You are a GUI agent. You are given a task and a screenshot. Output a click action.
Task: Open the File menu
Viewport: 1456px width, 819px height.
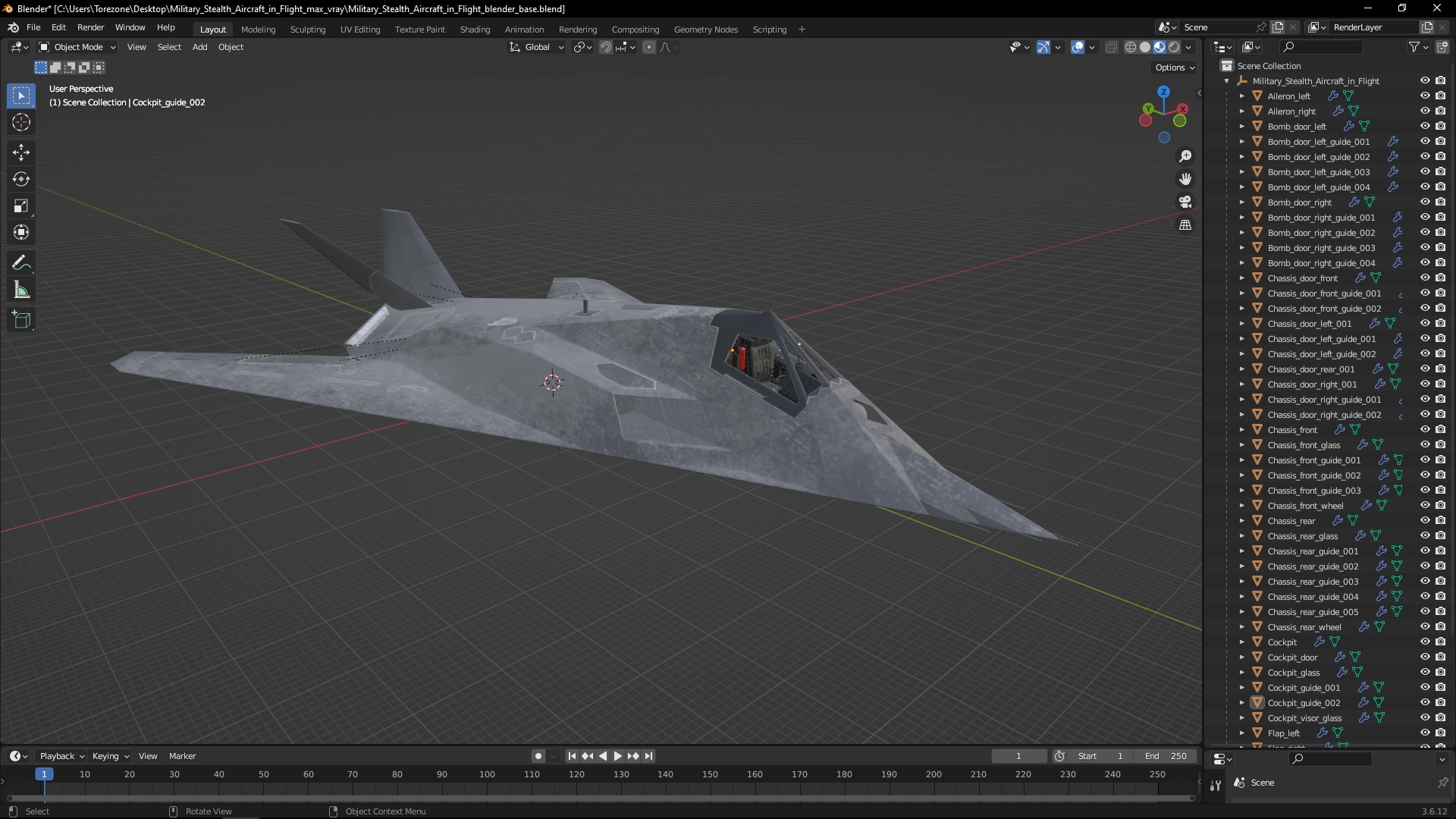[x=33, y=27]
